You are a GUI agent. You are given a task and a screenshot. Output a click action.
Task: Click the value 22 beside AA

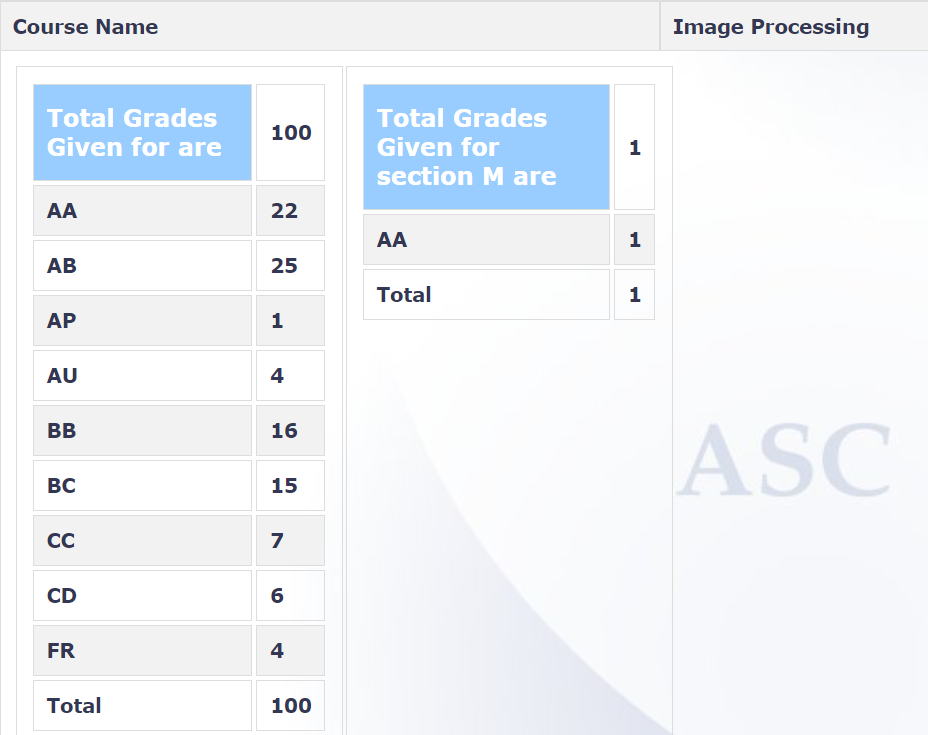pyautogui.click(x=290, y=211)
